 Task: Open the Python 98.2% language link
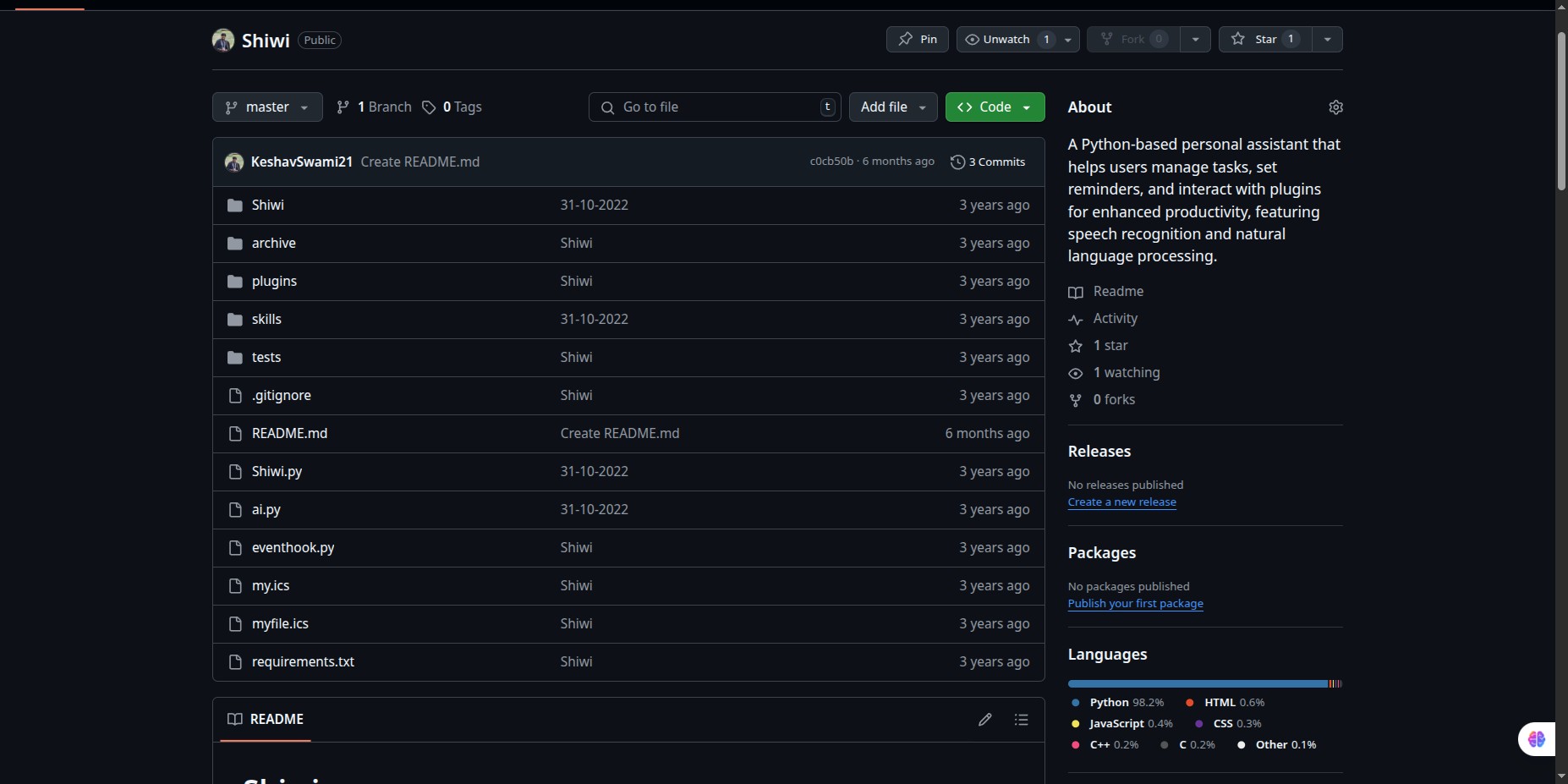point(1117,702)
